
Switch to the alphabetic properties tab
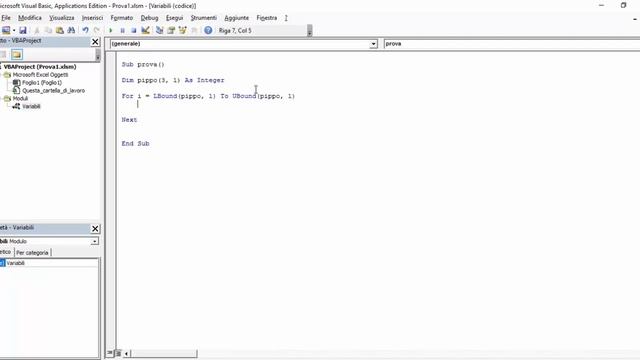[6, 252]
